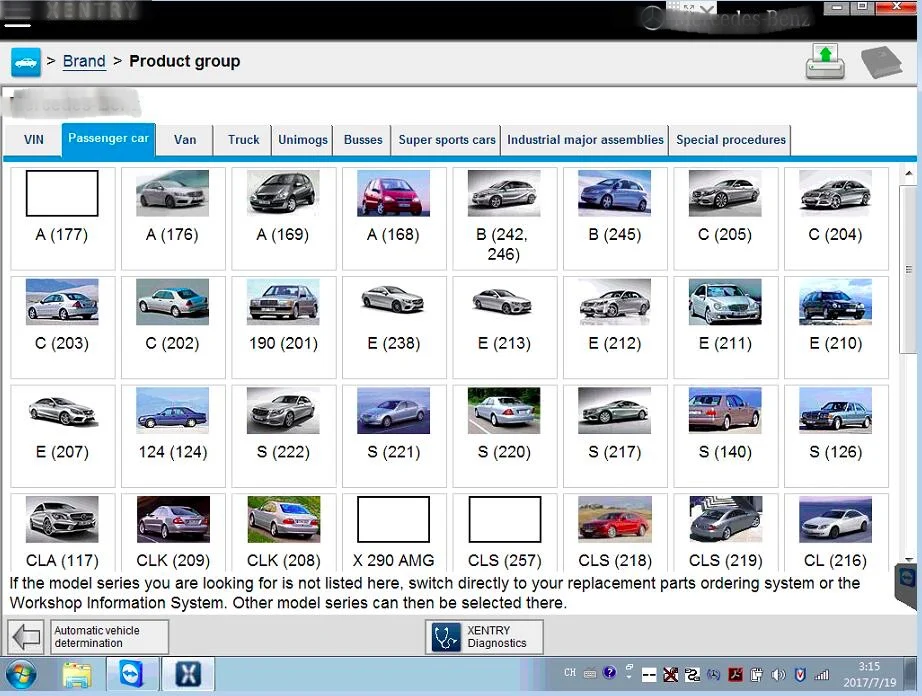Pick the red A (168) car
Screen dimensions: 922x696
[x=393, y=193]
